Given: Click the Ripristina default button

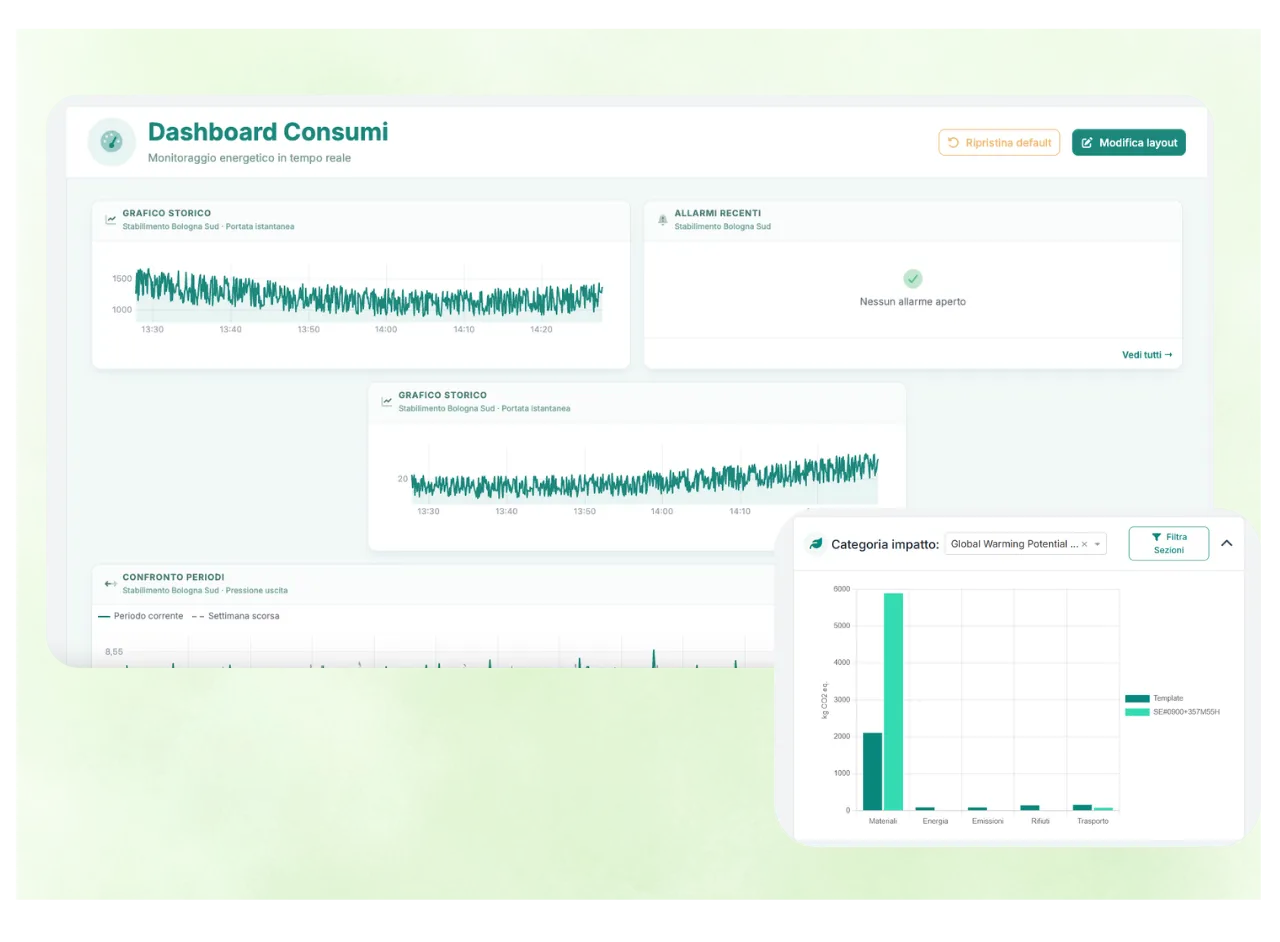Looking at the screenshot, I should point(999,142).
